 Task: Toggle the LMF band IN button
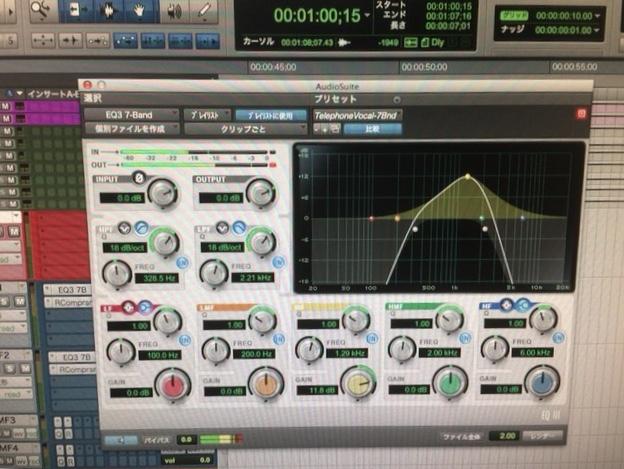pyautogui.click(x=279, y=339)
